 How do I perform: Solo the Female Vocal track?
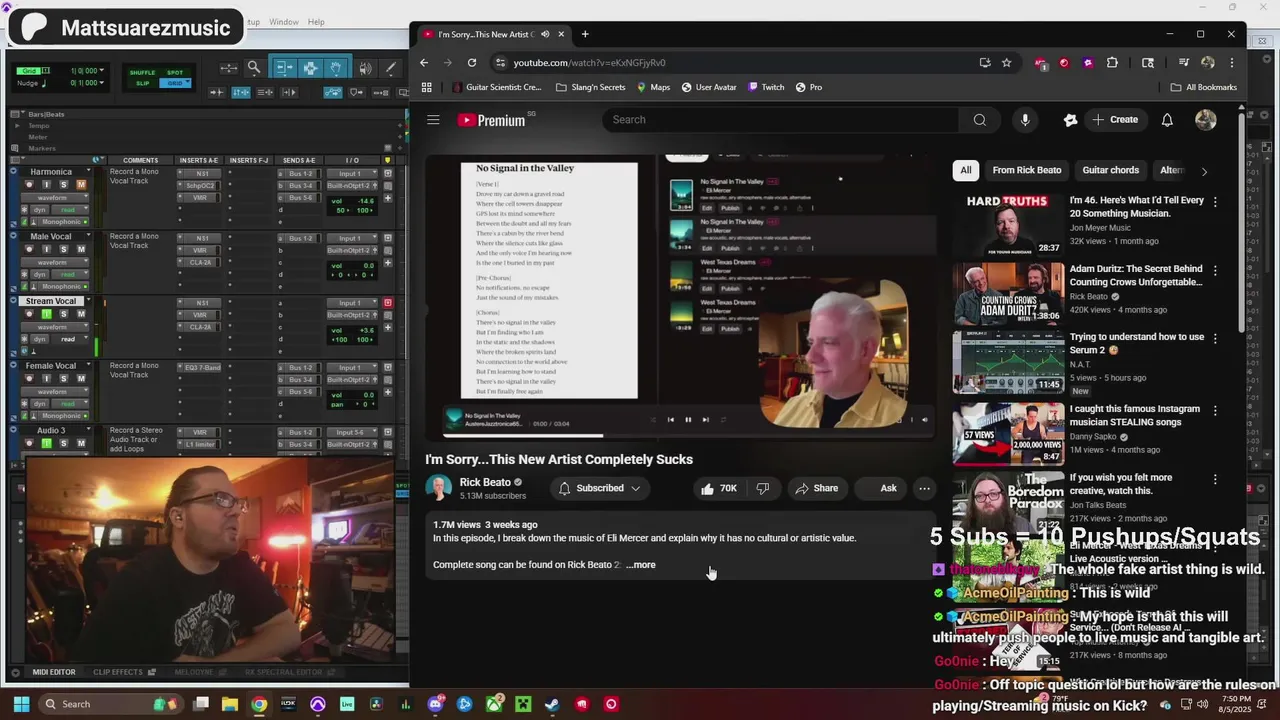63,379
